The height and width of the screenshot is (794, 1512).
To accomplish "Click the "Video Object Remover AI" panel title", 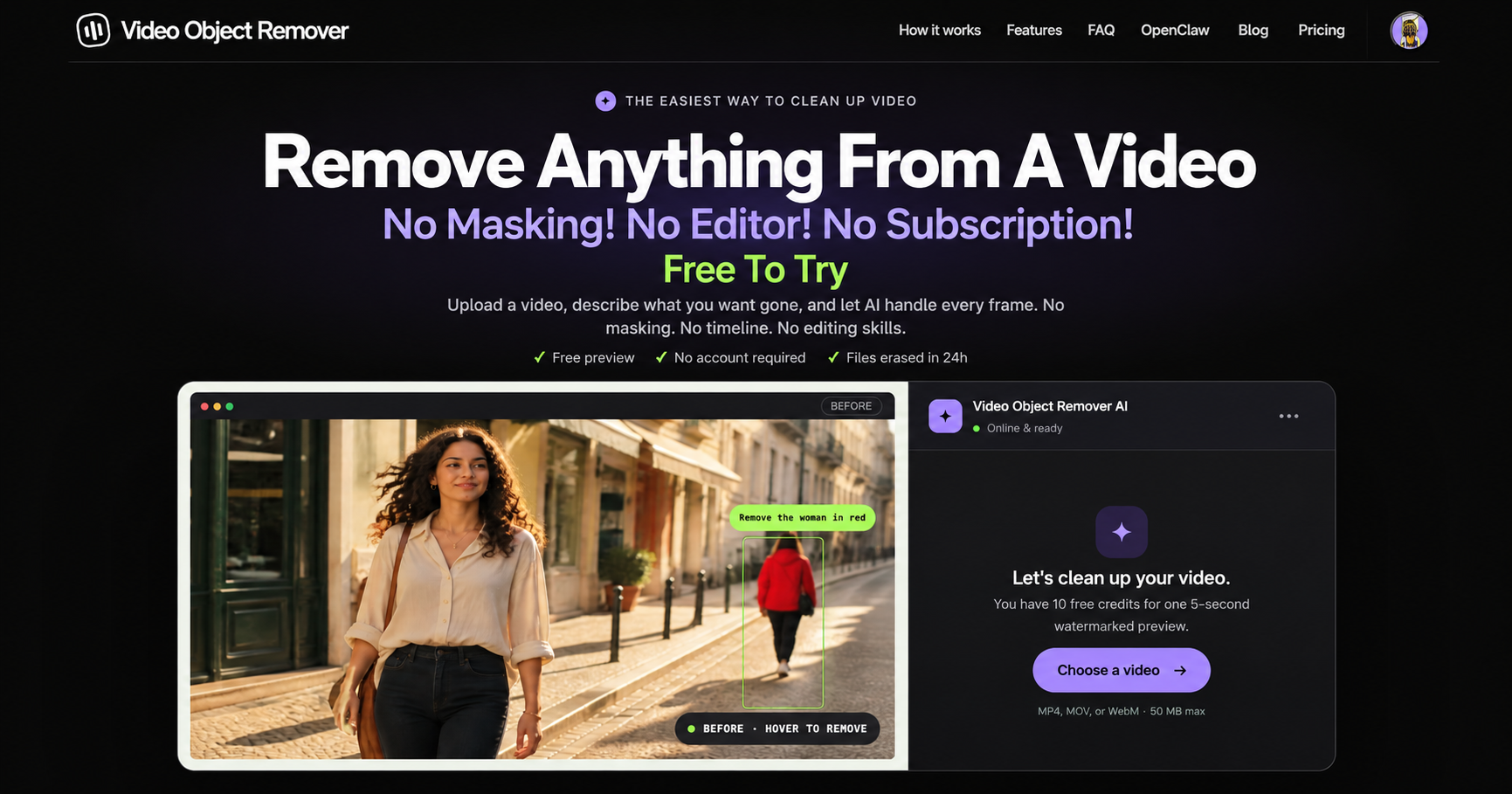I will pyautogui.click(x=1050, y=406).
